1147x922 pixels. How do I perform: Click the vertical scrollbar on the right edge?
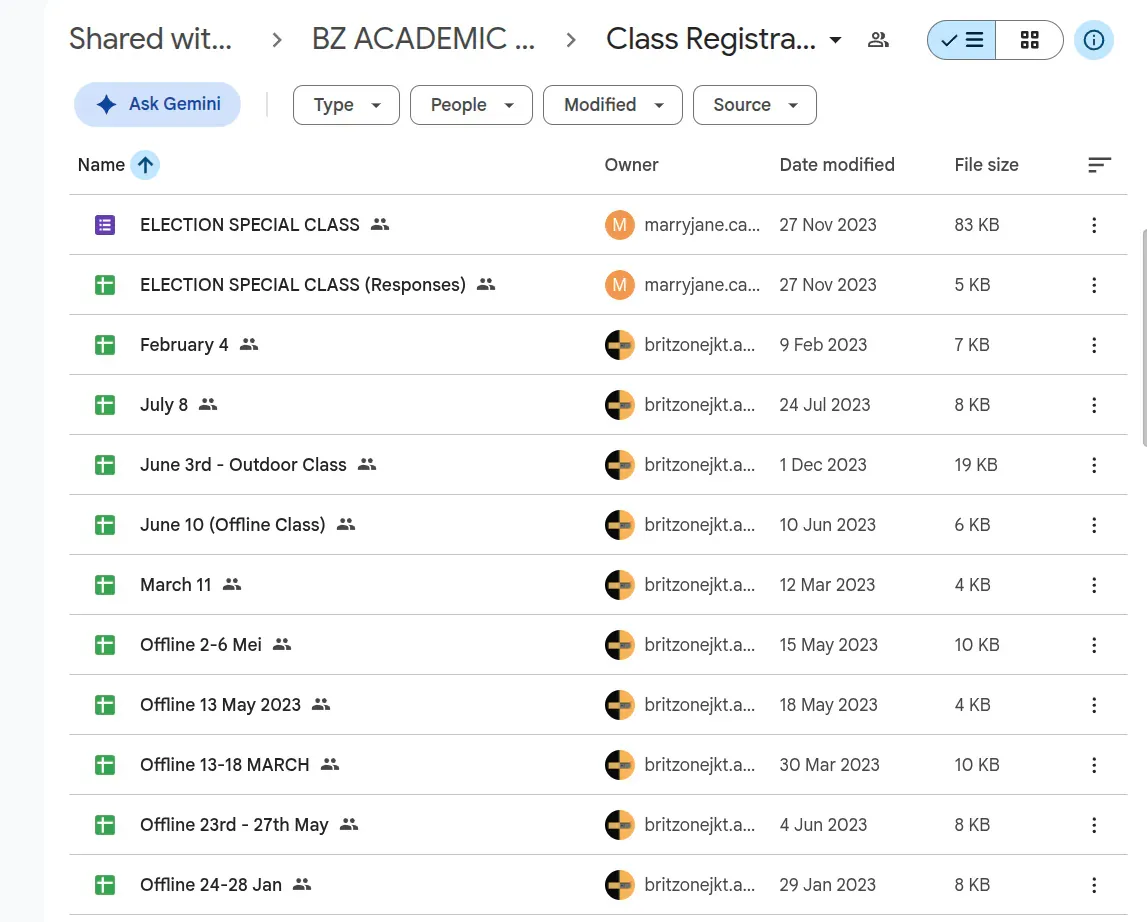coord(1144,337)
